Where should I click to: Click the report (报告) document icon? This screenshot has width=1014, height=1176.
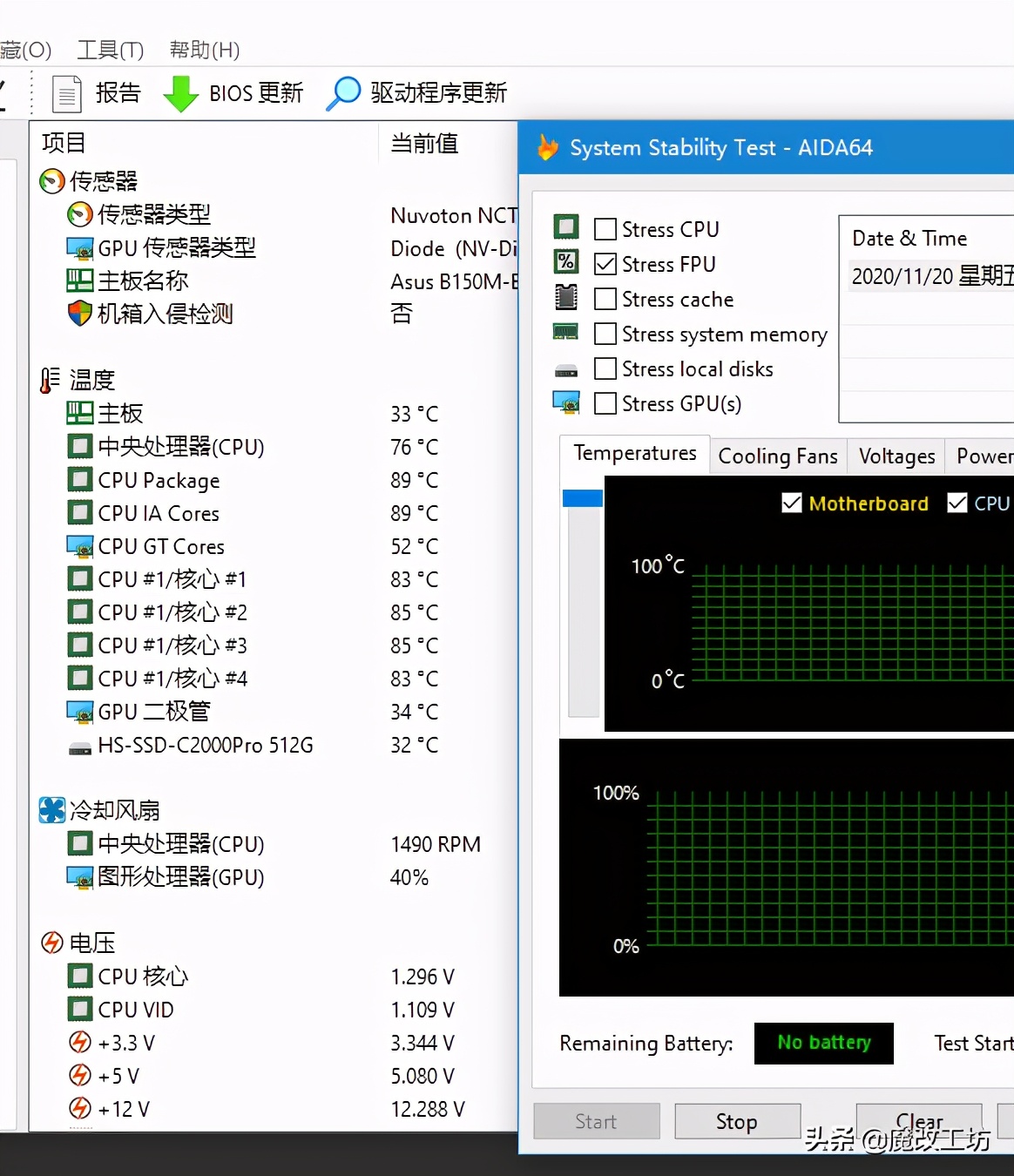(x=67, y=93)
